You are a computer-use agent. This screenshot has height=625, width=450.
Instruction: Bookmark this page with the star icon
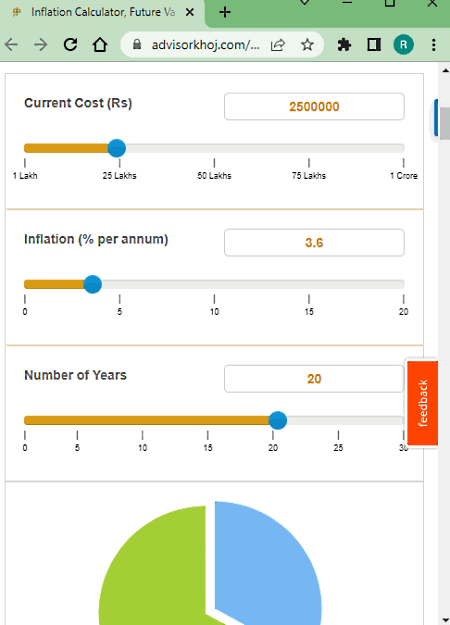(307, 45)
